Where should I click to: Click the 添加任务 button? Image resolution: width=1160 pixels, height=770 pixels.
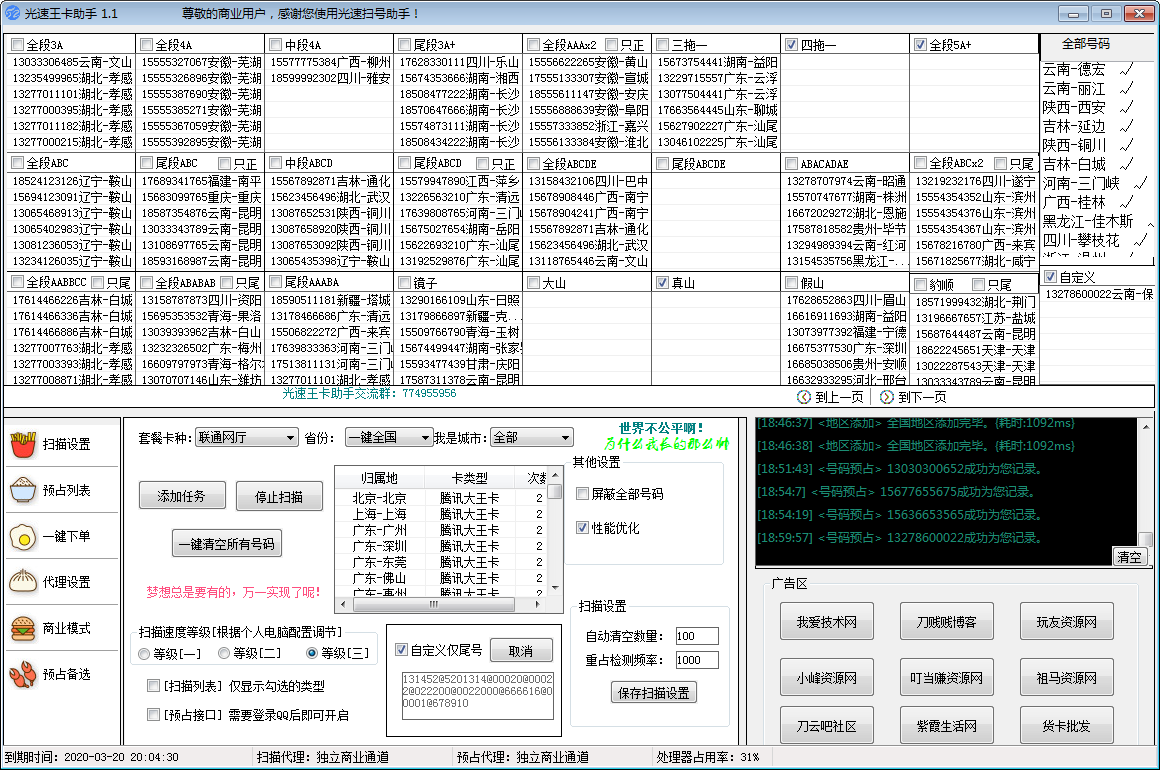pyautogui.click(x=181, y=496)
